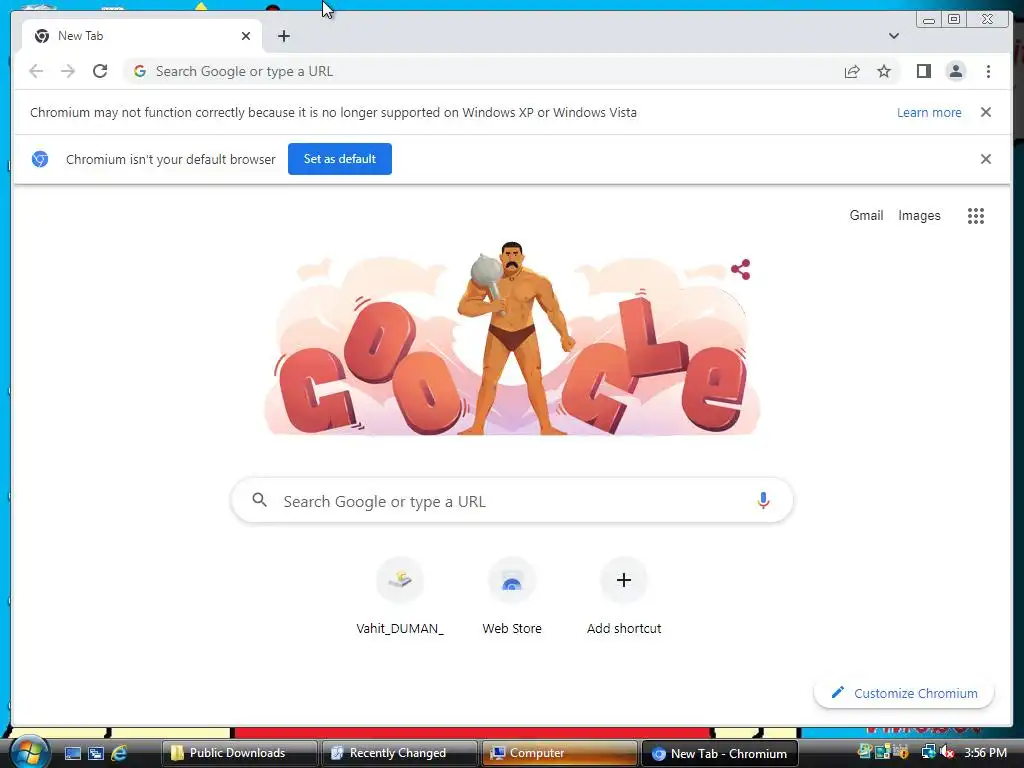Click Switch between windows quick launch icon
Viewport: 1024px width, 768px height.
(x=96, y=753)
